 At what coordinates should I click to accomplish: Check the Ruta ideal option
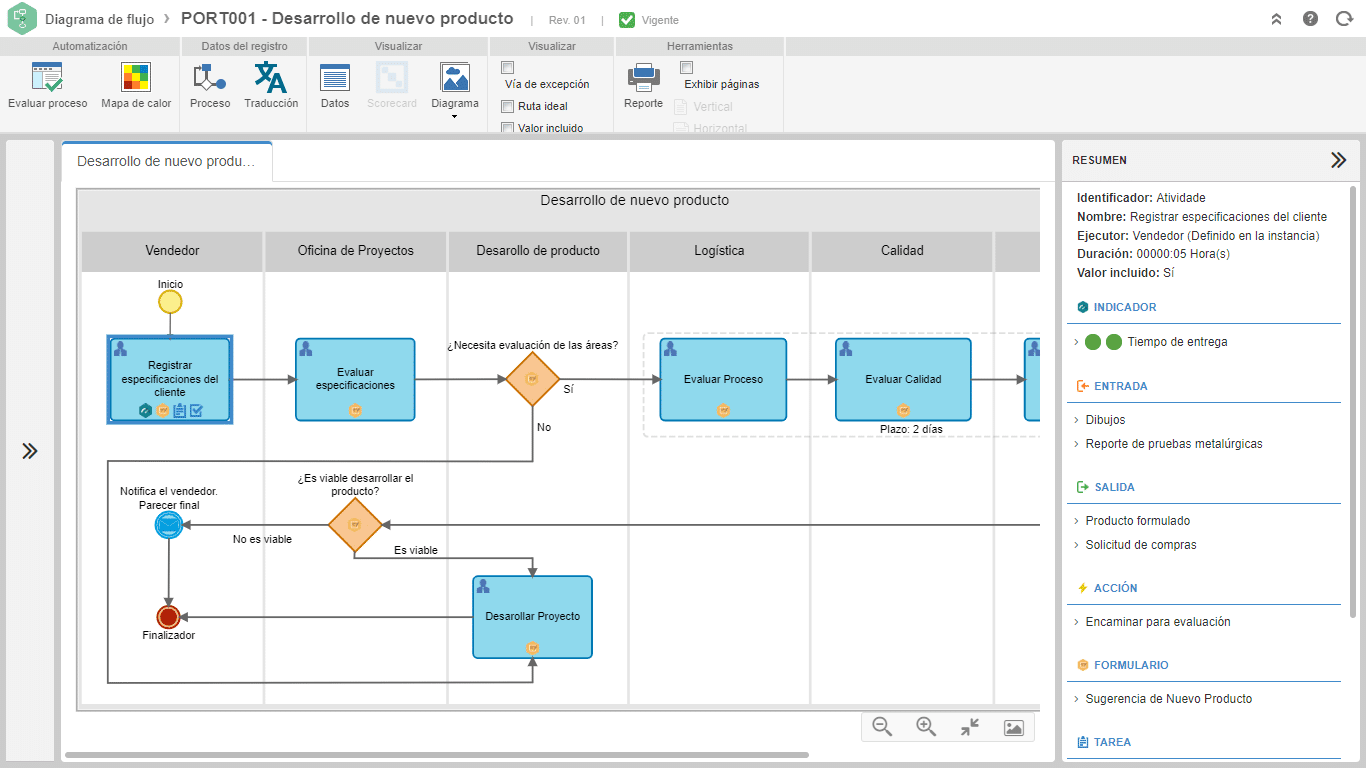507,106
